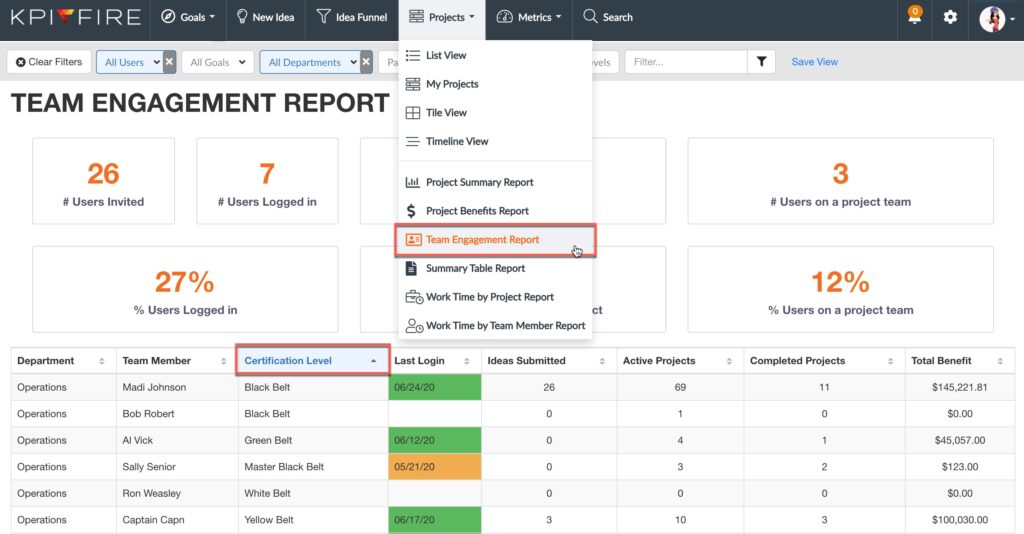The width and height of the screenshot is (1024, 534).
Task: Select team member Sally Senior
Action: click(149, 467)
